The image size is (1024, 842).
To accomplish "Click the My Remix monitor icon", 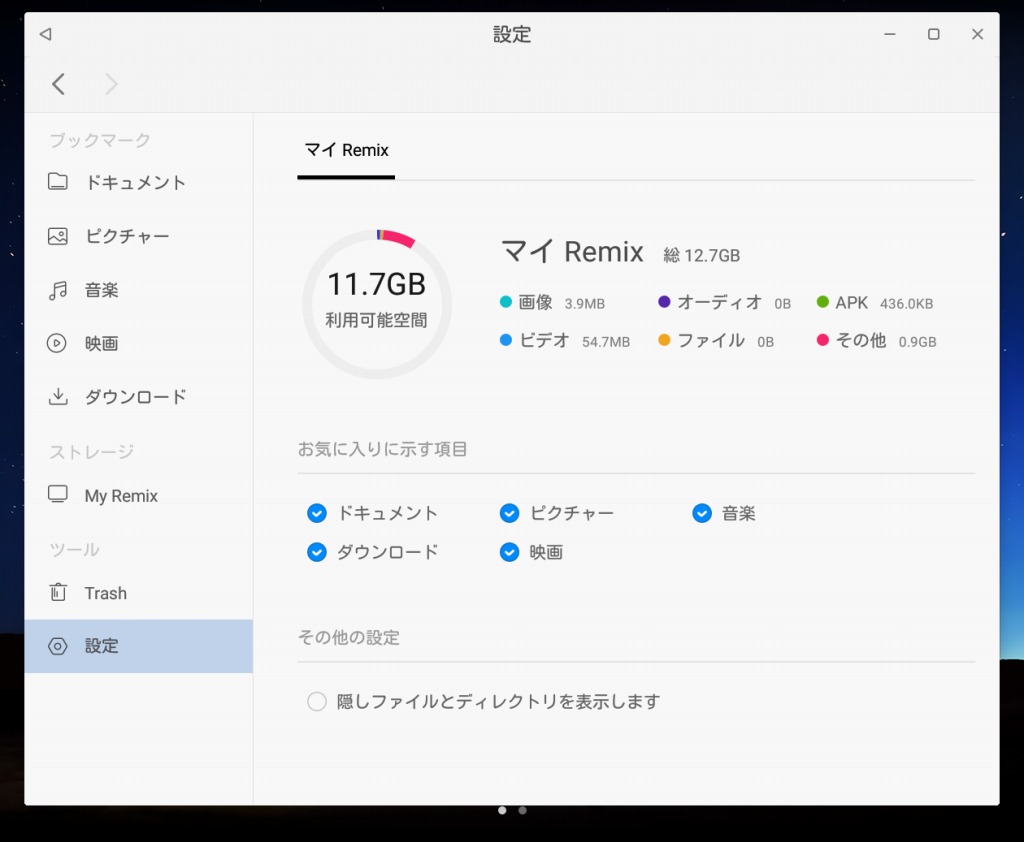I will (57, 494).
